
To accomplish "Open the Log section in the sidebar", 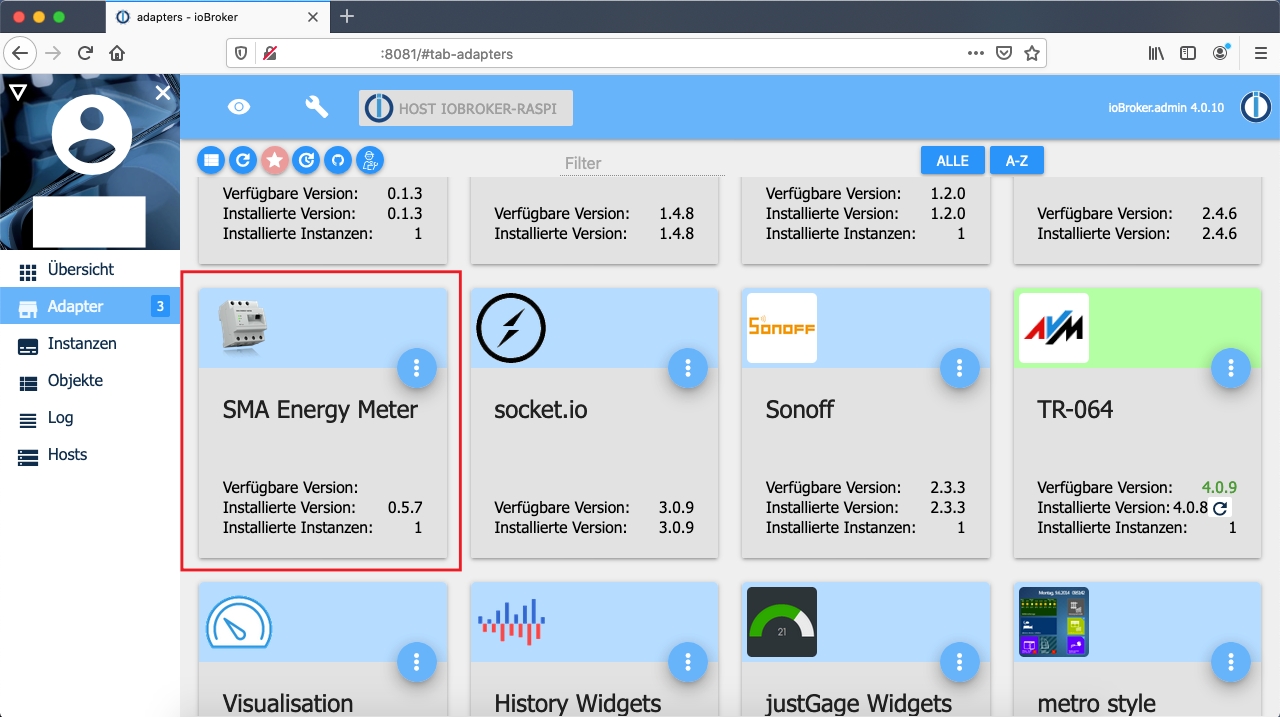I will 60,417.
